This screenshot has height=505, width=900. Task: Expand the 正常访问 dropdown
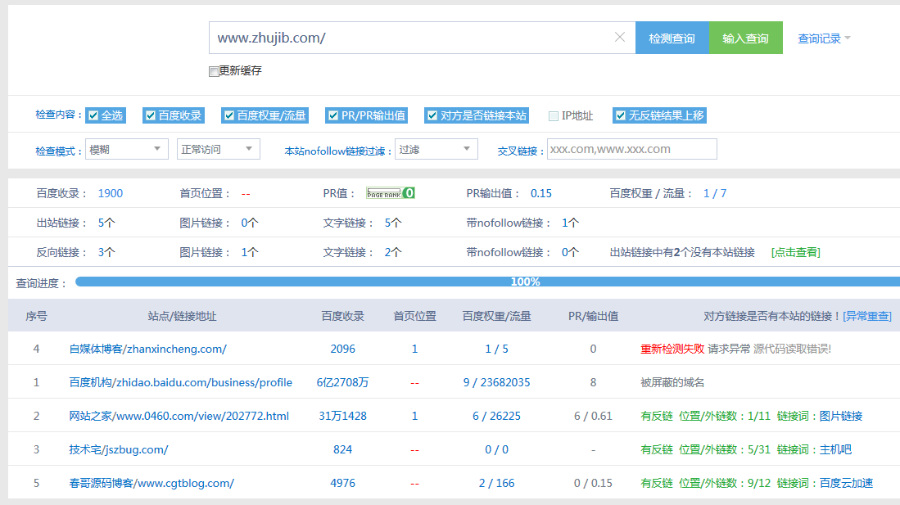tap(217, 149)
